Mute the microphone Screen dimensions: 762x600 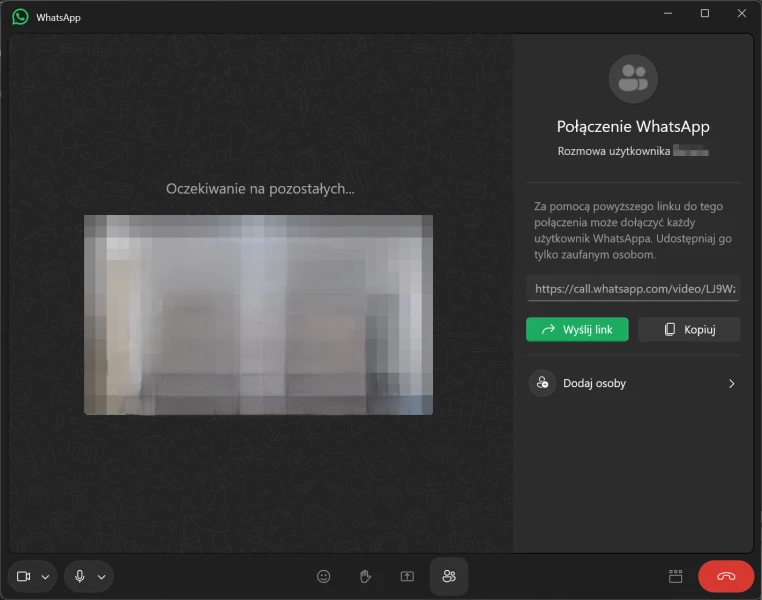coord(79,577)
